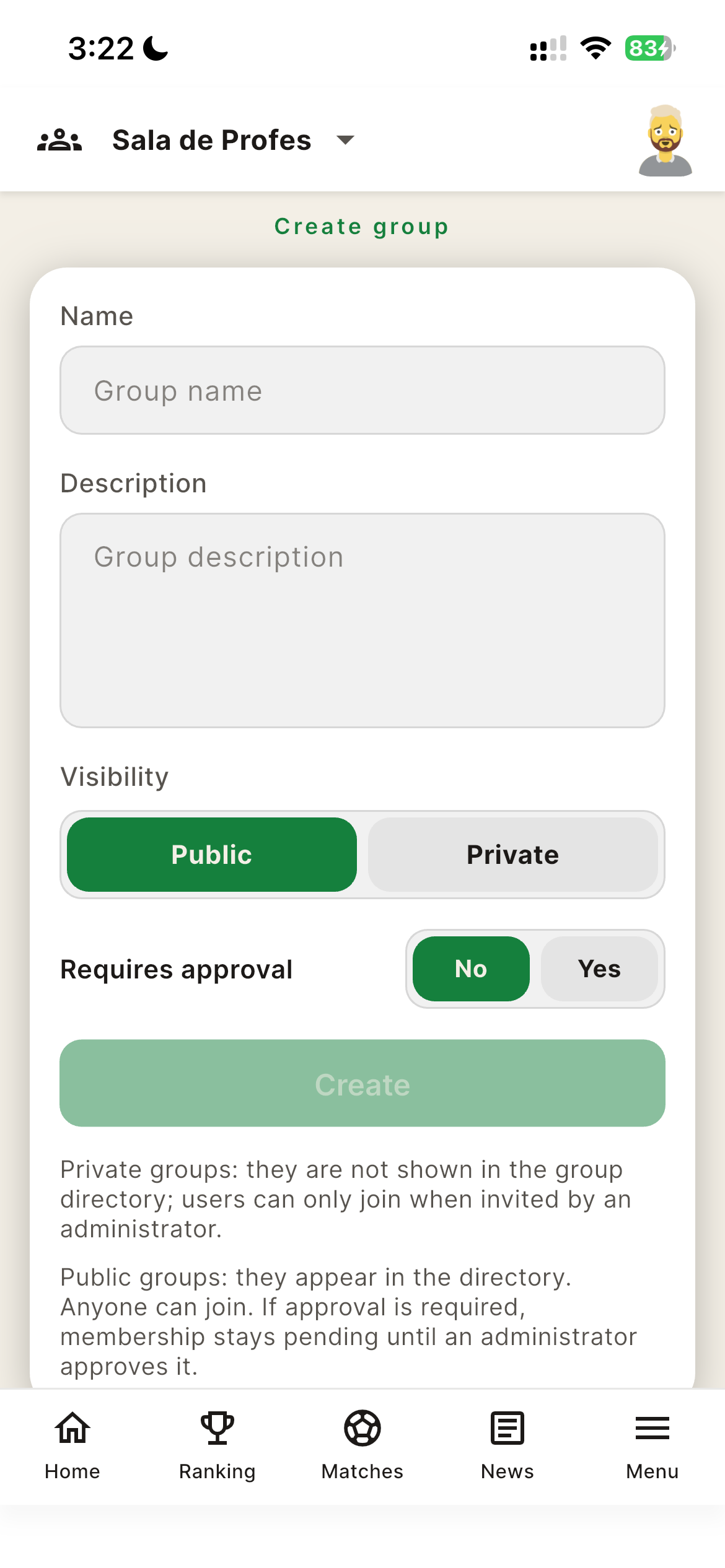Focus the Group name input field
The height and width of the screenshot is (1568, 725).
[x=362, y=390]
